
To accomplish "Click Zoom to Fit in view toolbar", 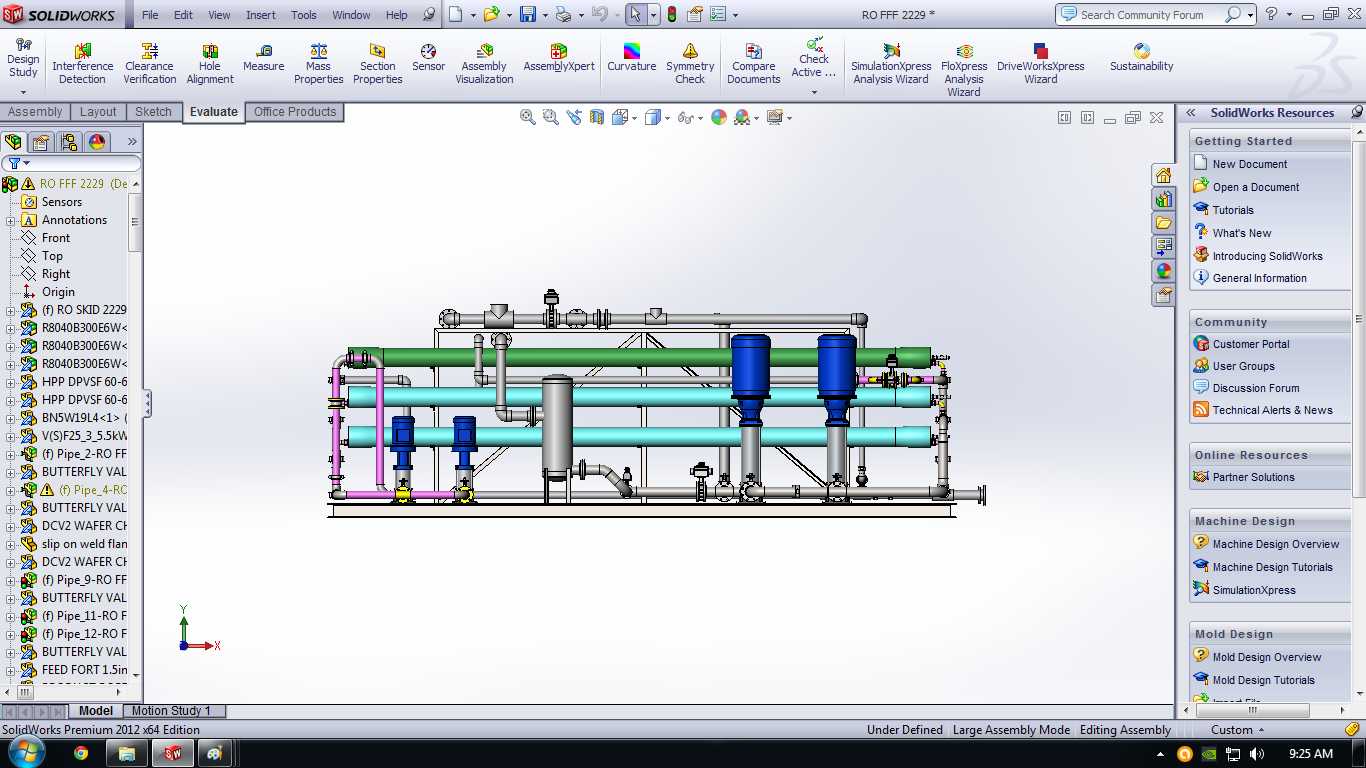I will pos(528,117).
